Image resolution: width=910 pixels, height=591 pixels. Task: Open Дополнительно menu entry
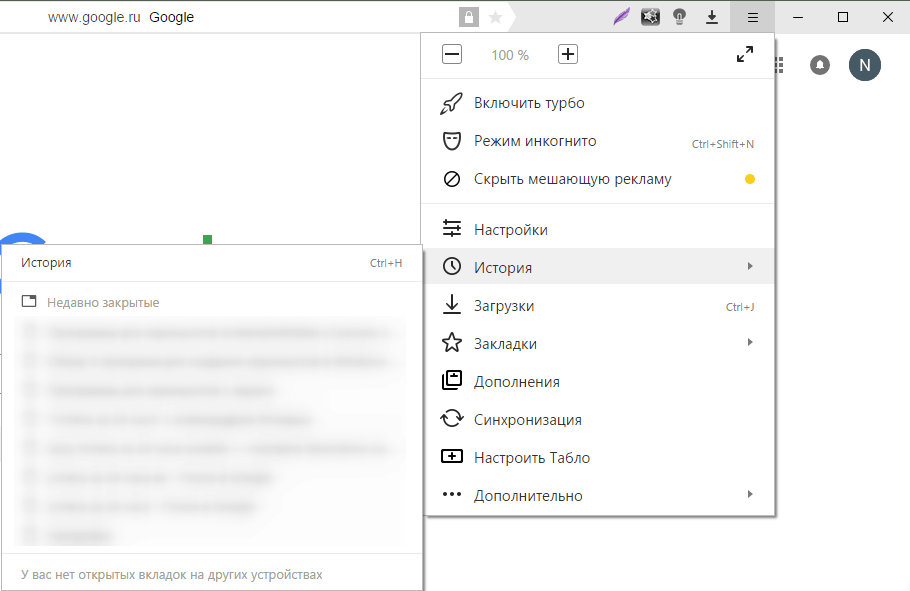598,496
